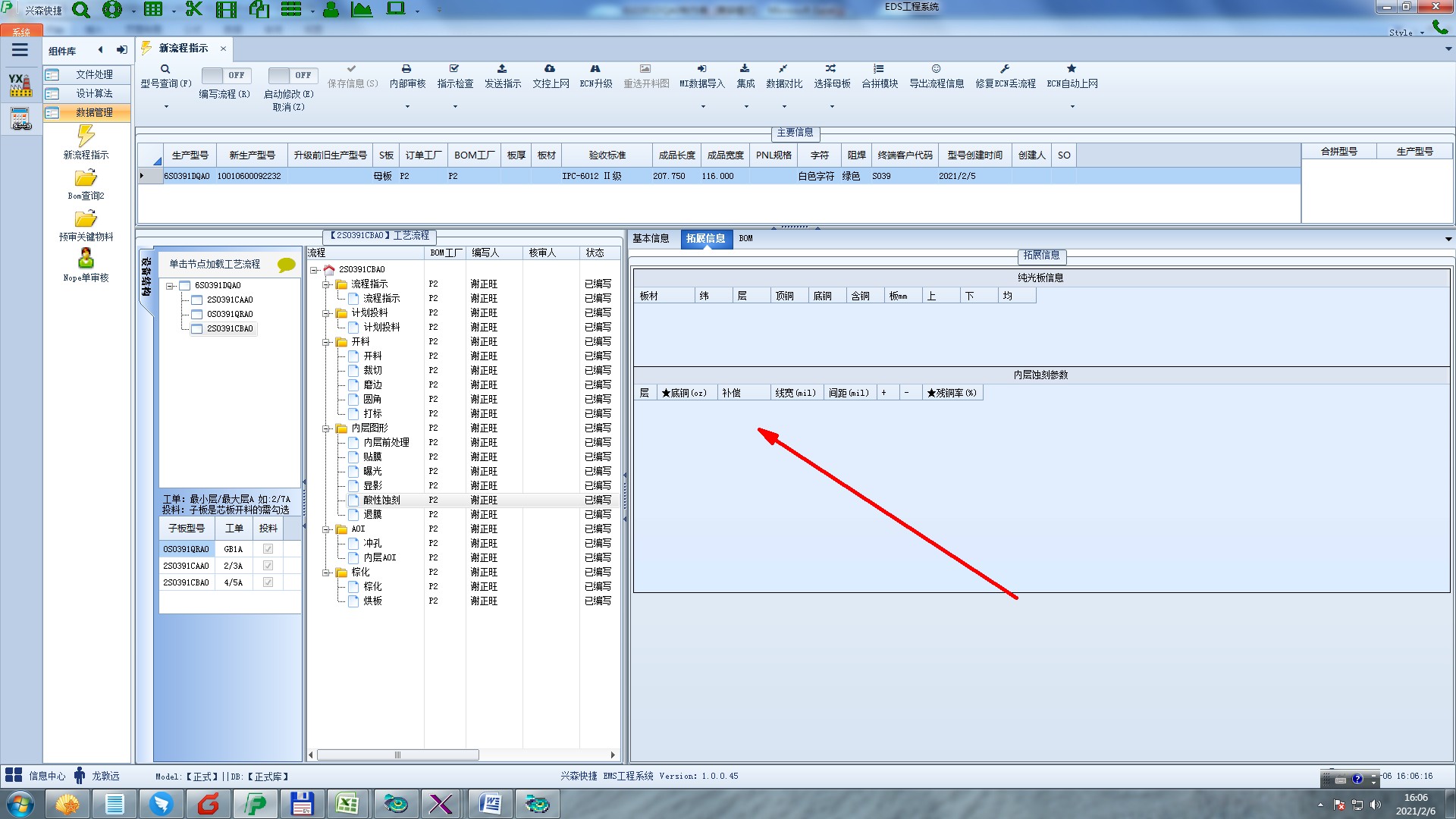
Task: Select 数据管理 in the component library
Action: [94, 112]
